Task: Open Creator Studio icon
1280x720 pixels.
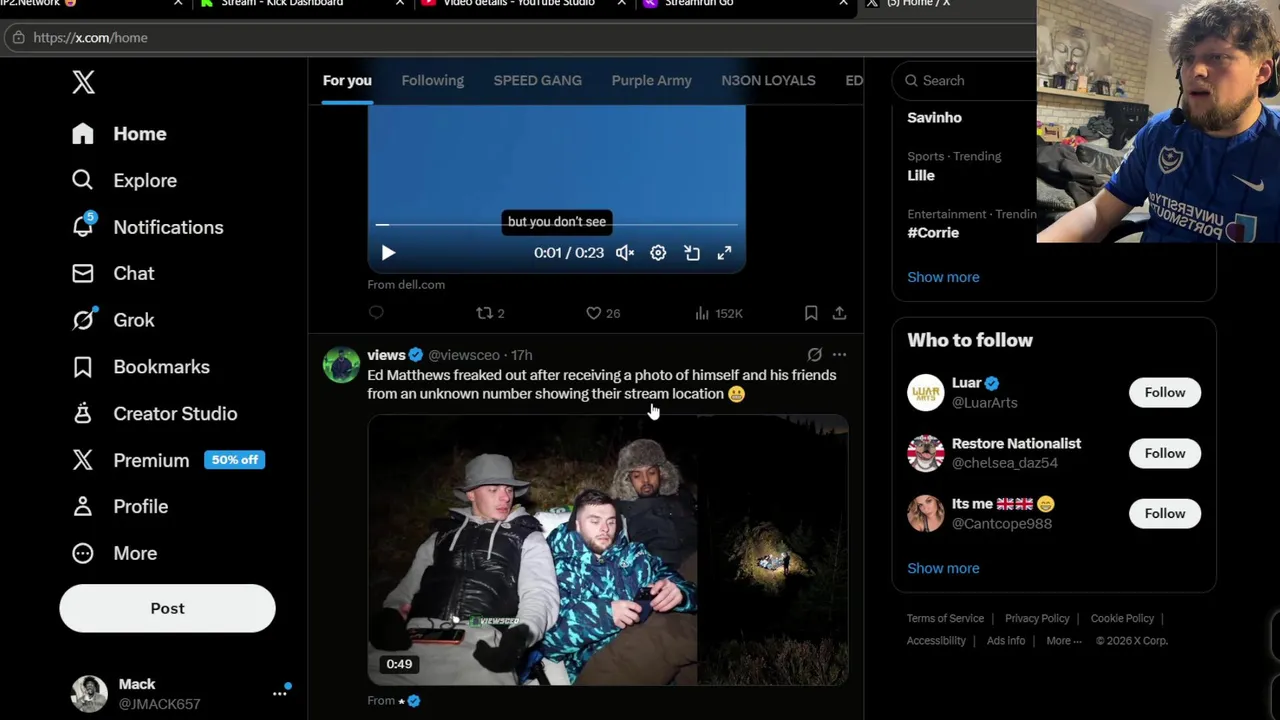Action: coord(82,413)
